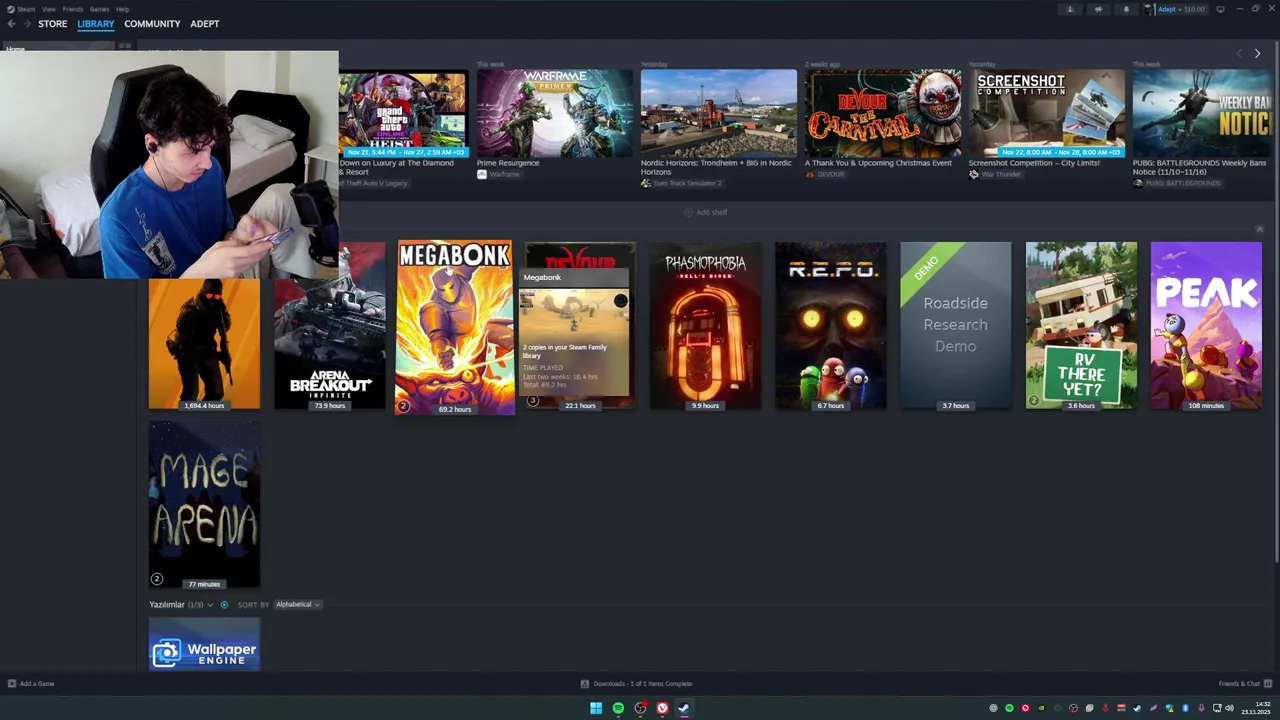Open Devour Carnival news card
The width and height of the screenshot is (1280, 720).
point(883,115)
